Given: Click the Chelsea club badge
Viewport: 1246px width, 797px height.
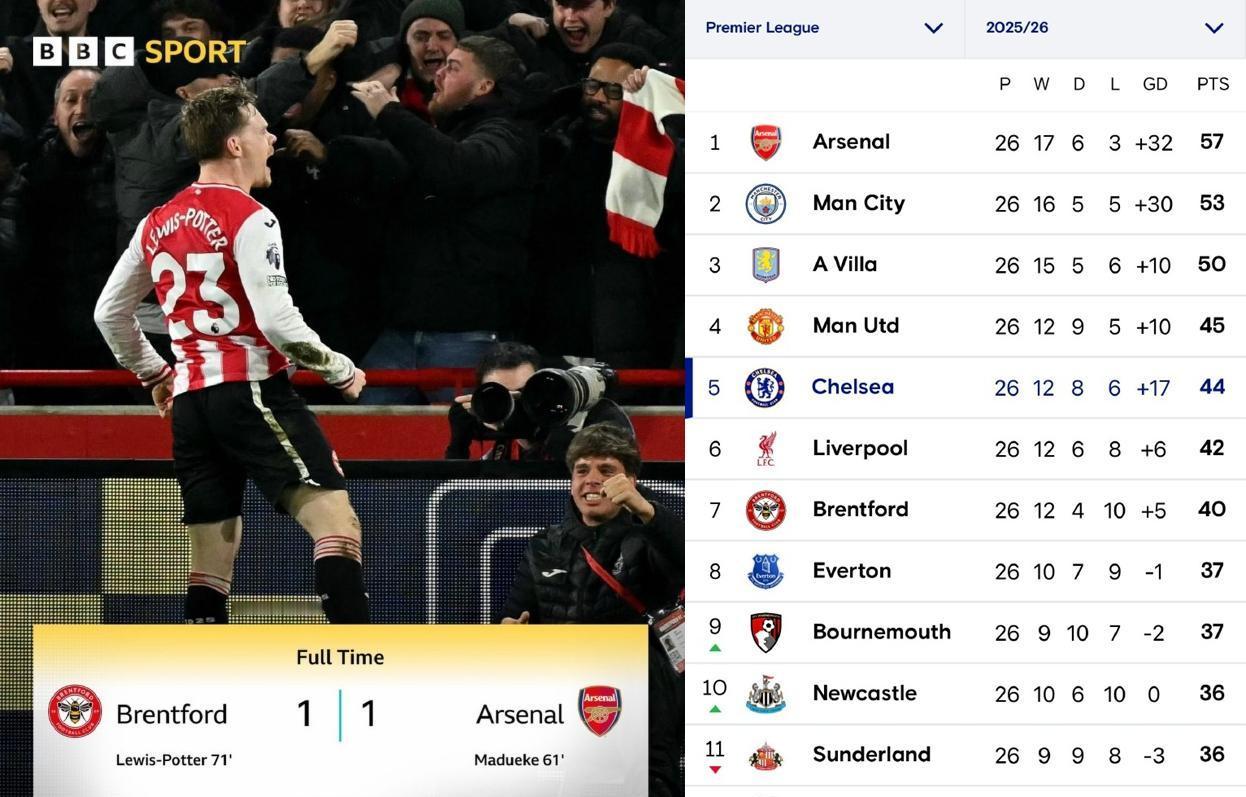Looking at the screenshot, I should pyautogui.click(x=765, y=388).
